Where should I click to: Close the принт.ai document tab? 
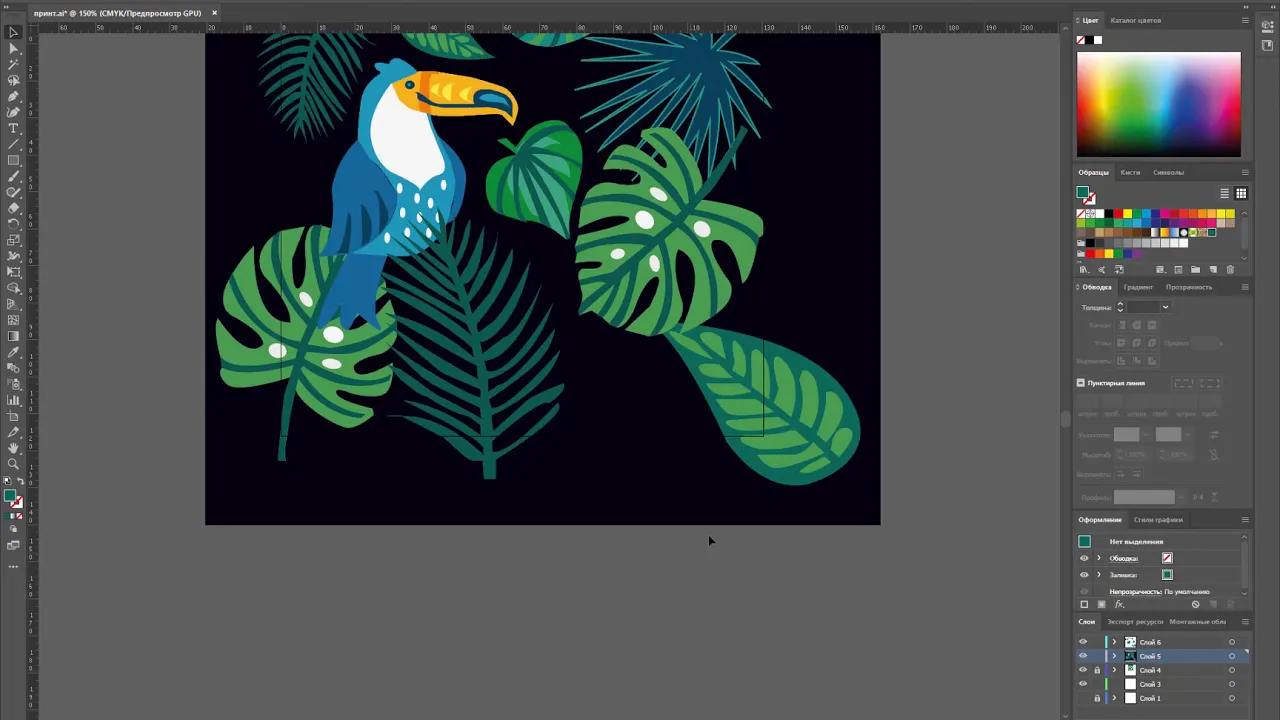tap(214, 13)
